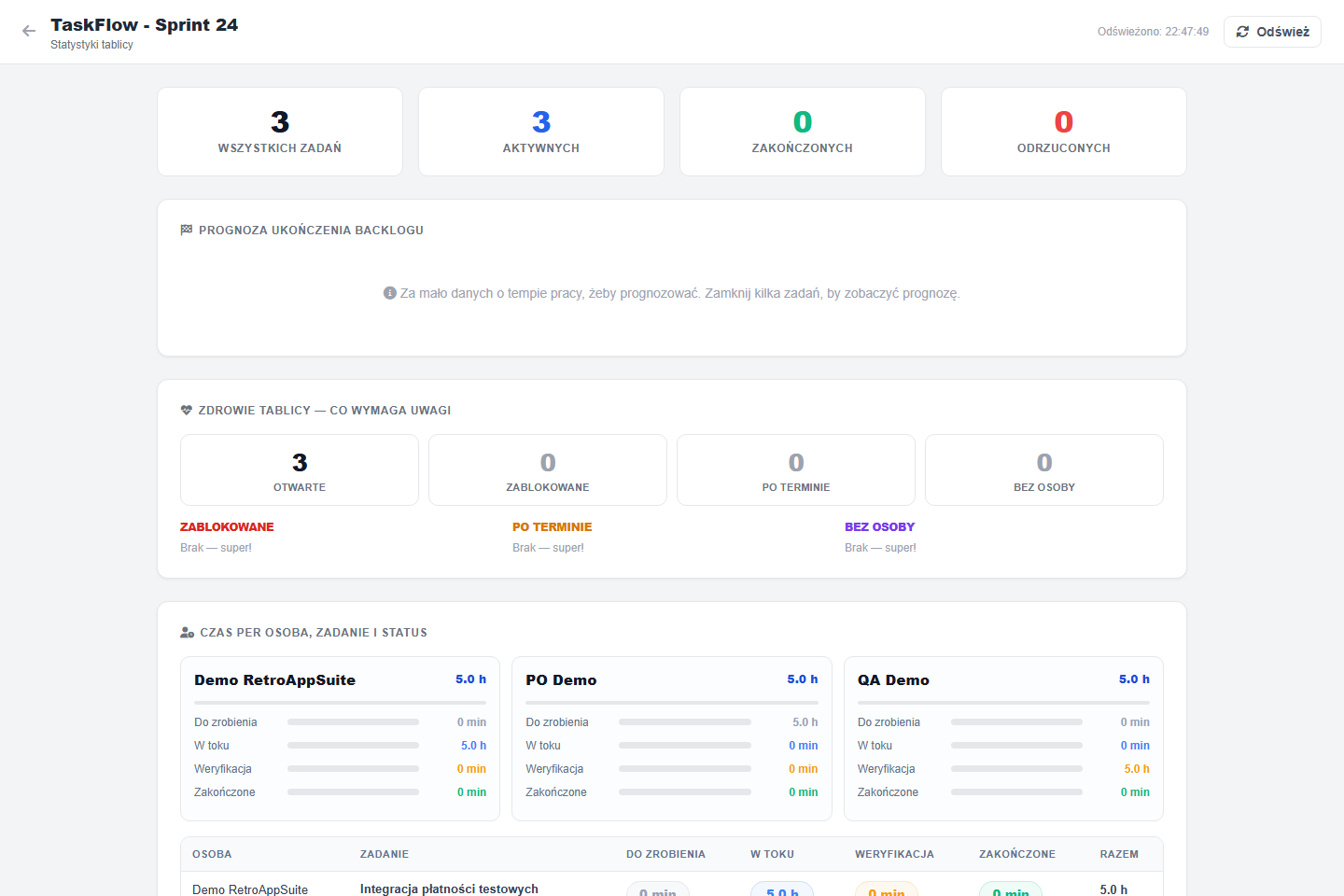Click the info icon in forecast message

[390, 293]
